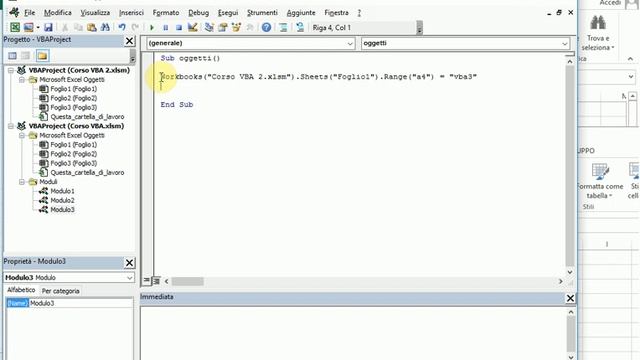Screen dimensions: 640x360
Task: Select Foglio3 (Foglio3) under Corso VBA.xlsm
Action: 73,163
